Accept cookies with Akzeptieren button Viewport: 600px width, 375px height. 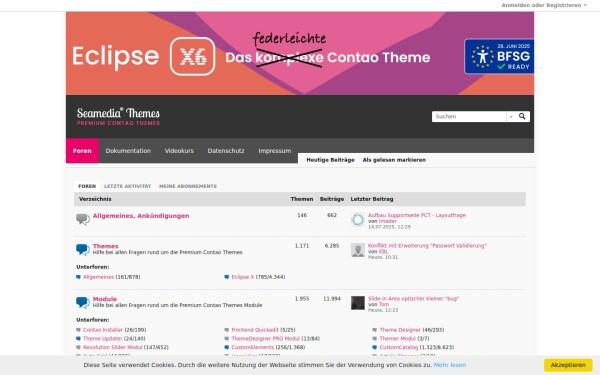coord(568,365)
